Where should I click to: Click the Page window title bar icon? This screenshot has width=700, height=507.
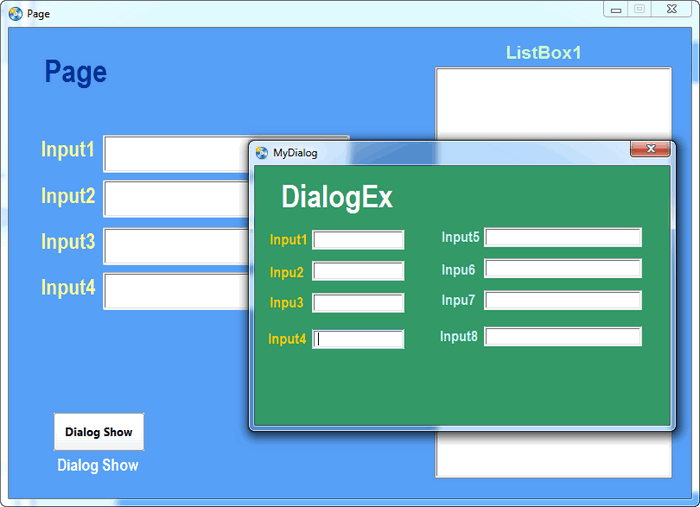pos(16,14)
